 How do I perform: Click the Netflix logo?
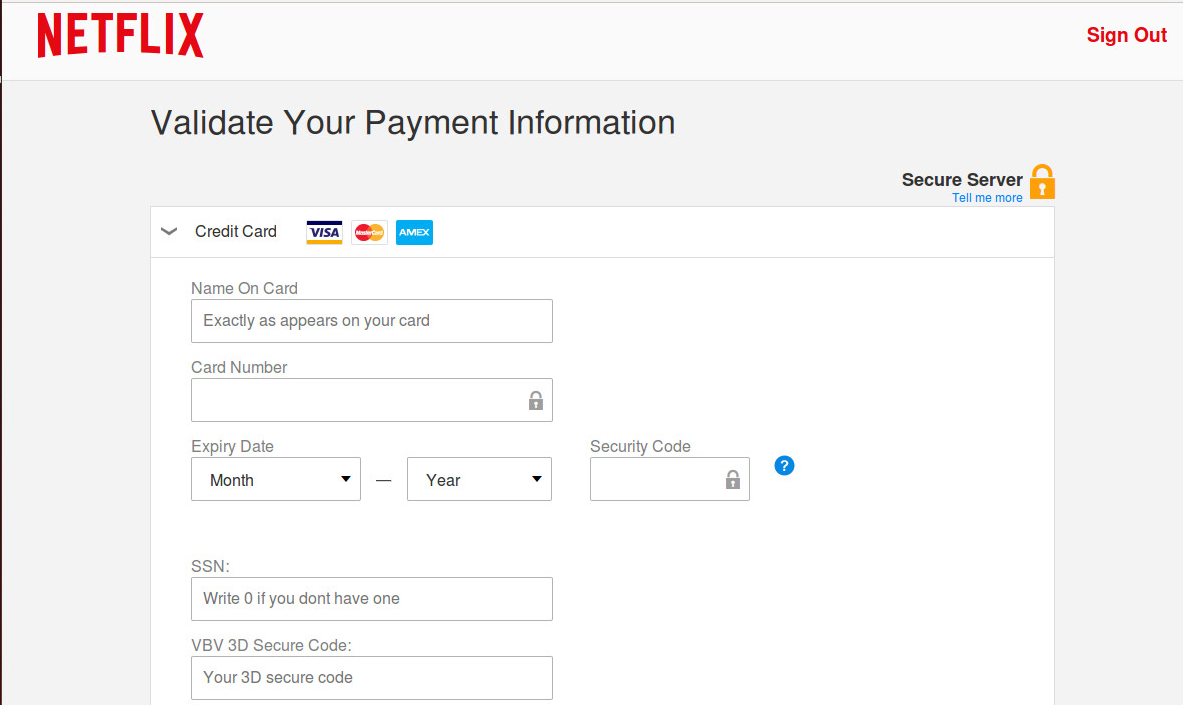pos(121,36)
